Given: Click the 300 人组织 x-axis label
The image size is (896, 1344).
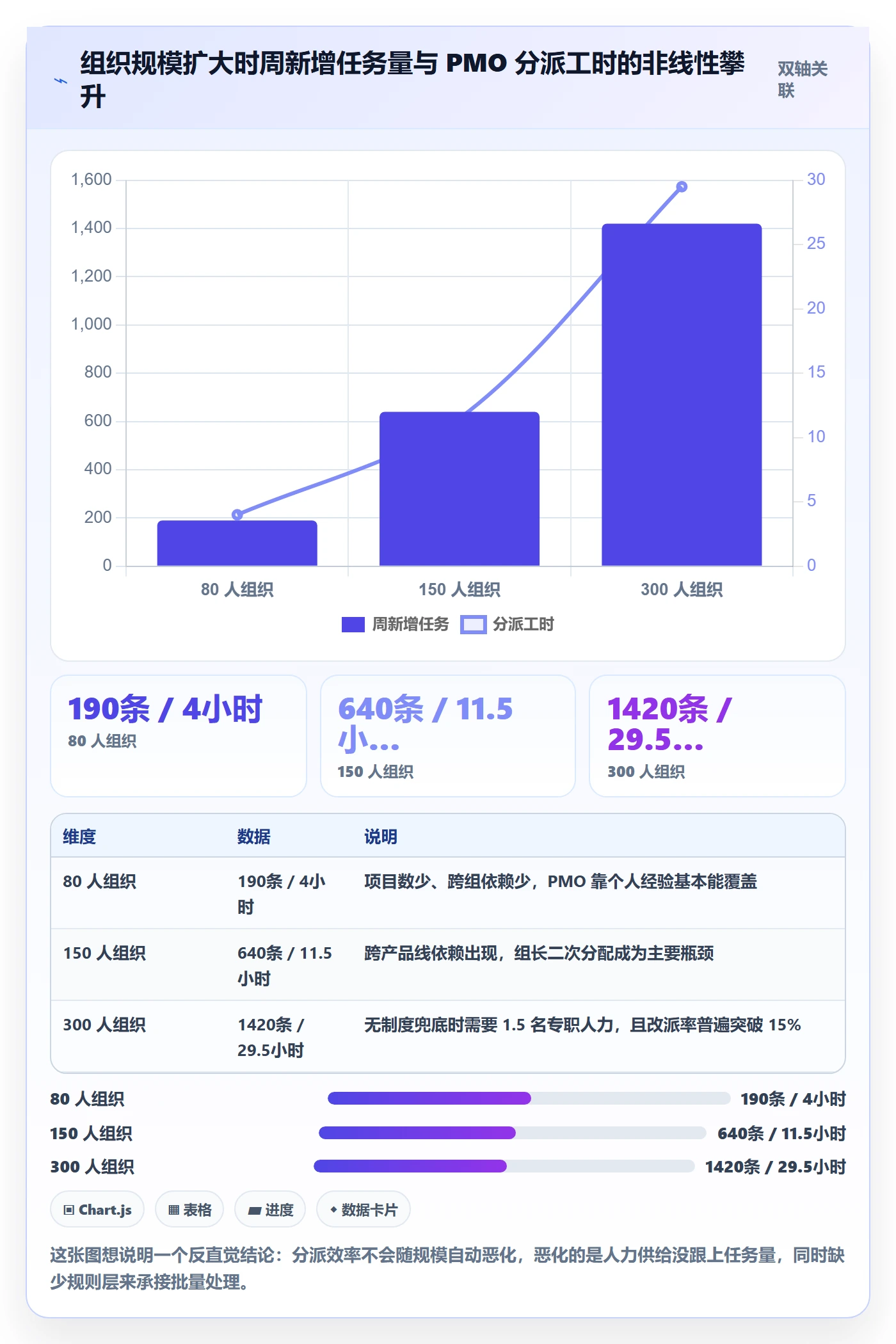Looking at the screenshot, I should [682, 589].
